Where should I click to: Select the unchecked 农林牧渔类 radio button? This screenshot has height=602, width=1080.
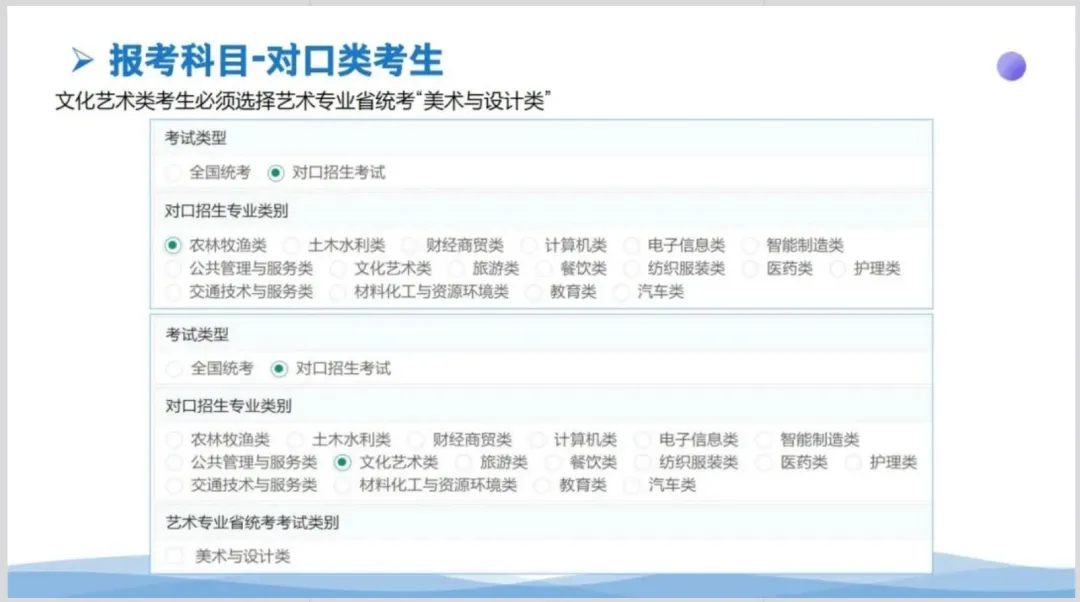(x=174, y=439)
